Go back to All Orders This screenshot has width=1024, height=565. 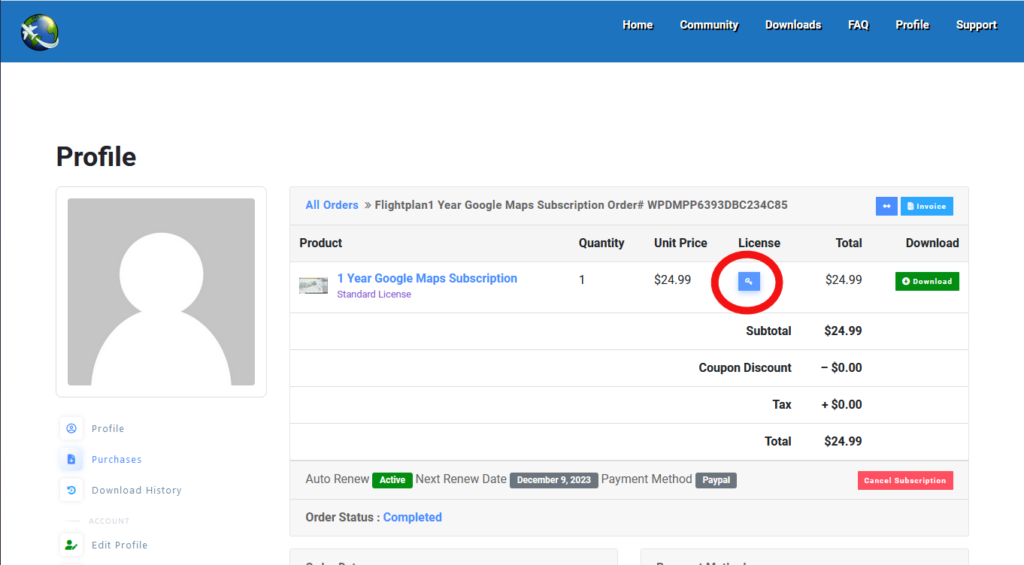click(332, 205)
